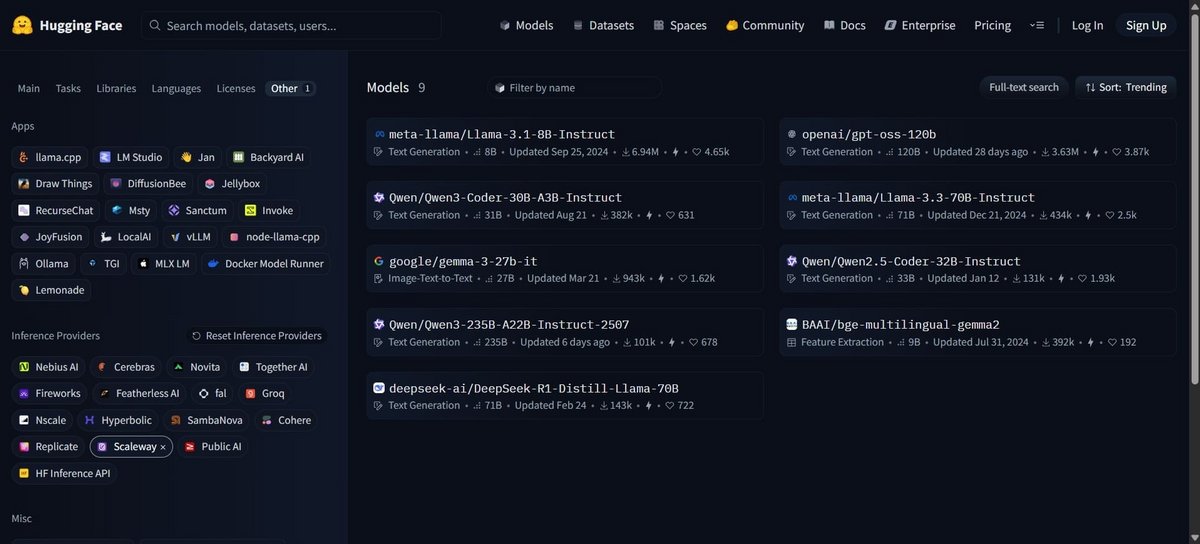The width and height of the screenshot is (1200, 544).
Task: Filter by the llama.cpp app
Action: click(x=50, y=157)
